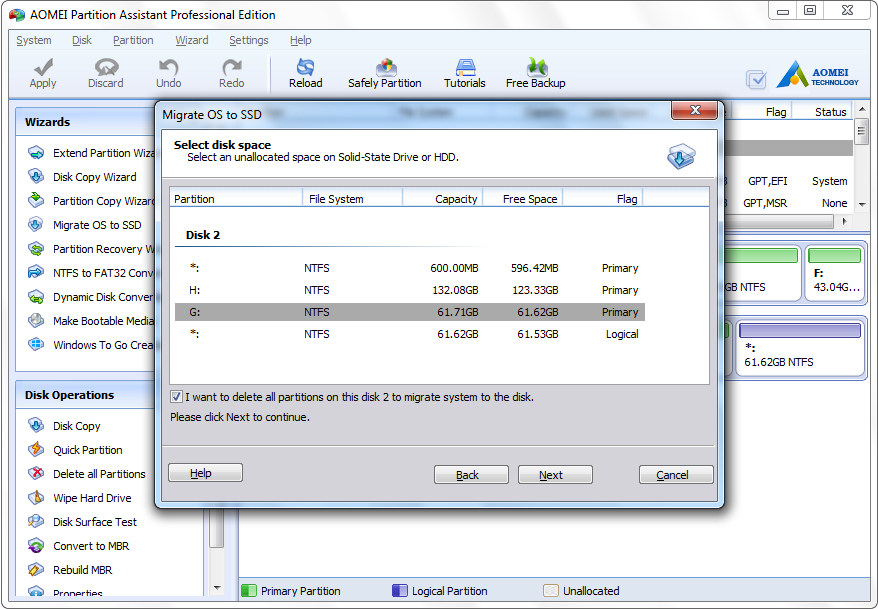Select the 600.00MB NTFS partition row
878x609 pixels.
(410, 268)
